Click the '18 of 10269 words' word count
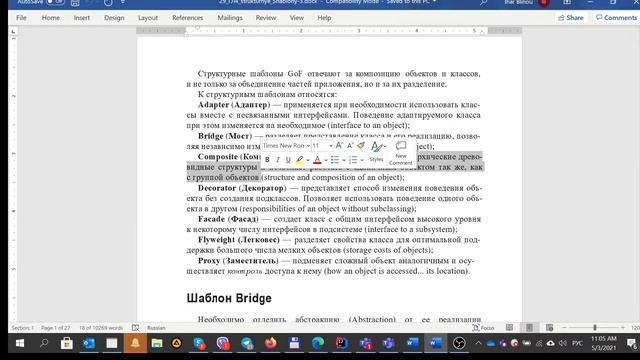This screenshot has width=640, height=360. [101, 328]
